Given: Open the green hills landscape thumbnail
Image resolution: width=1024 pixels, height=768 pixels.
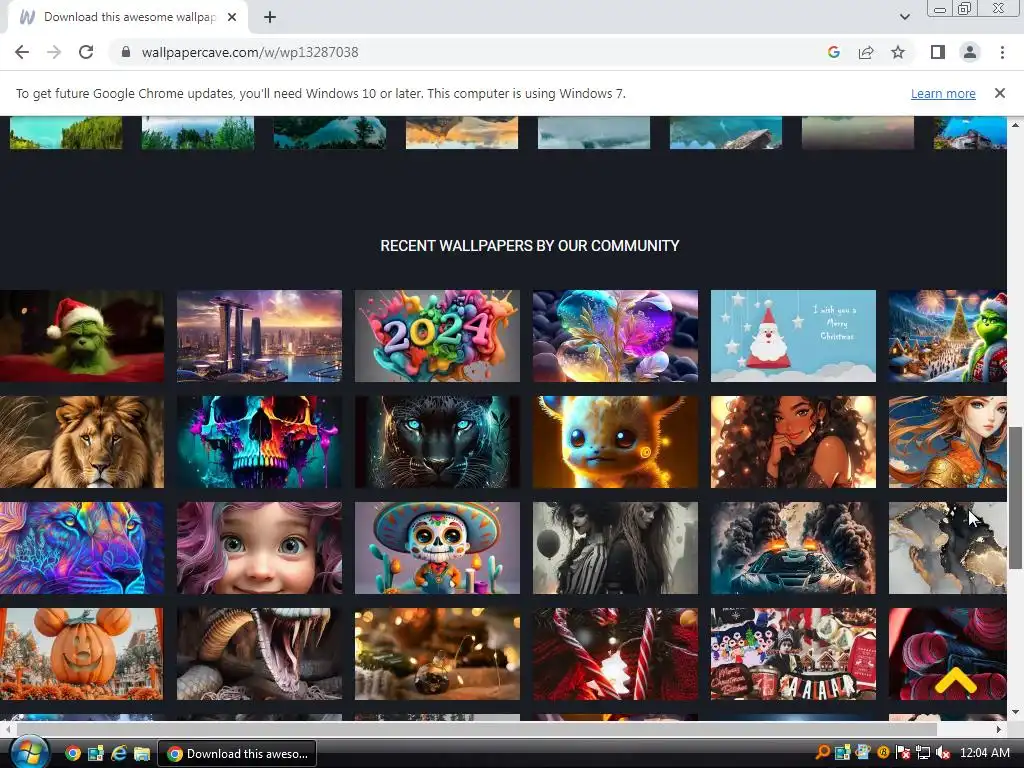Looking at the screenshot, I should (x=66, y=133).
